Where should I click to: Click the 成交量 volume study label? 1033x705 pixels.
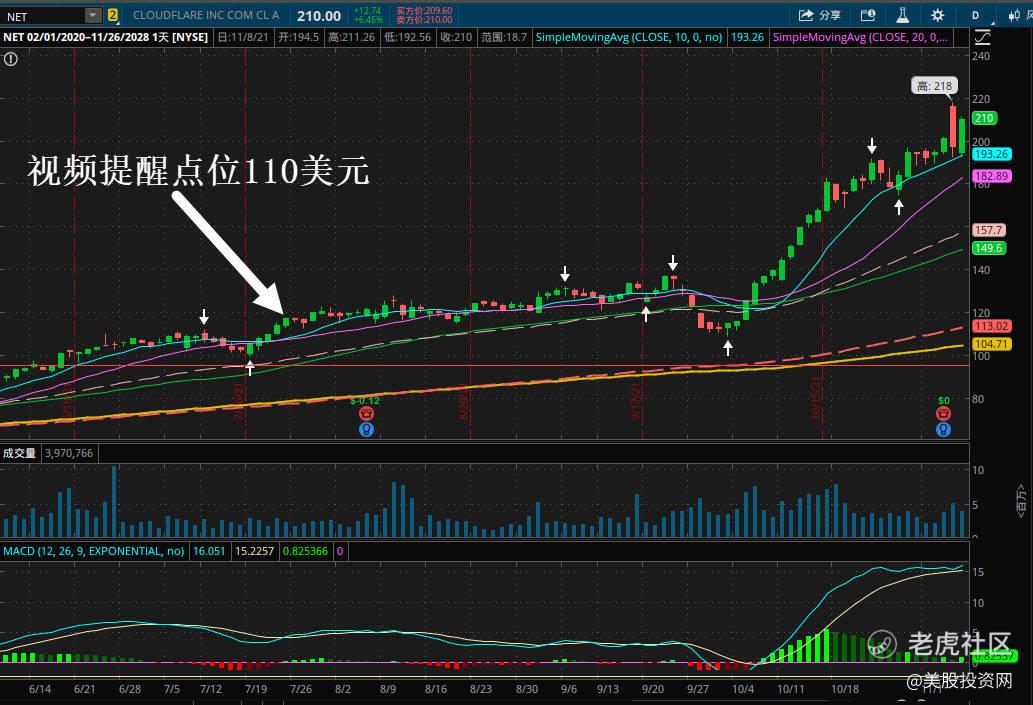pyautogui.click(x=19, y=453)
